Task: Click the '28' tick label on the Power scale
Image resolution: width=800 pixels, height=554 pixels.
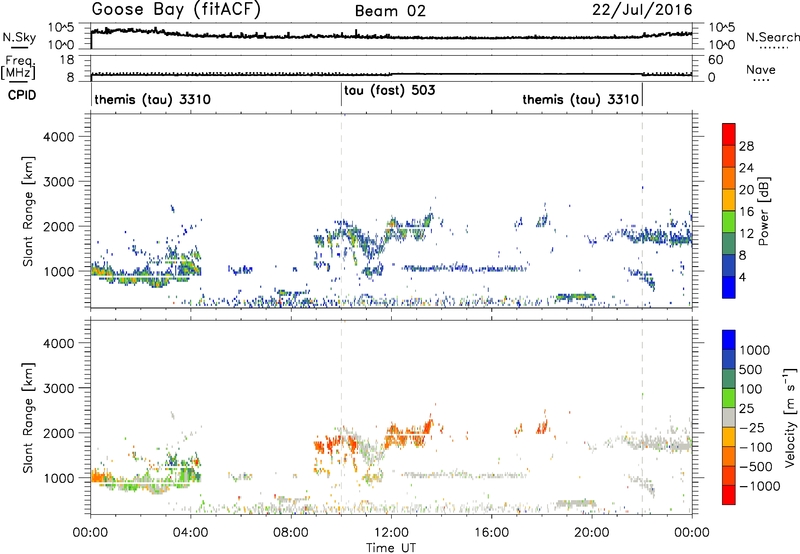Action: coord(746,146)
